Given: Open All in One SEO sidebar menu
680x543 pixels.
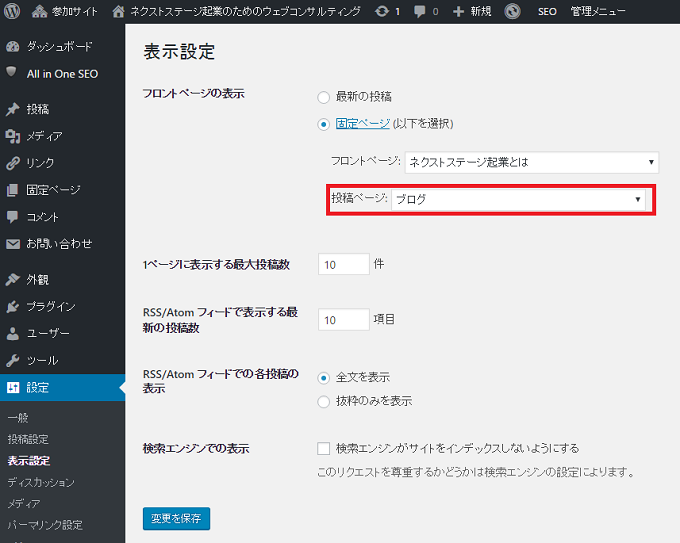Looking at the screenshot, I should click(62, 74).
